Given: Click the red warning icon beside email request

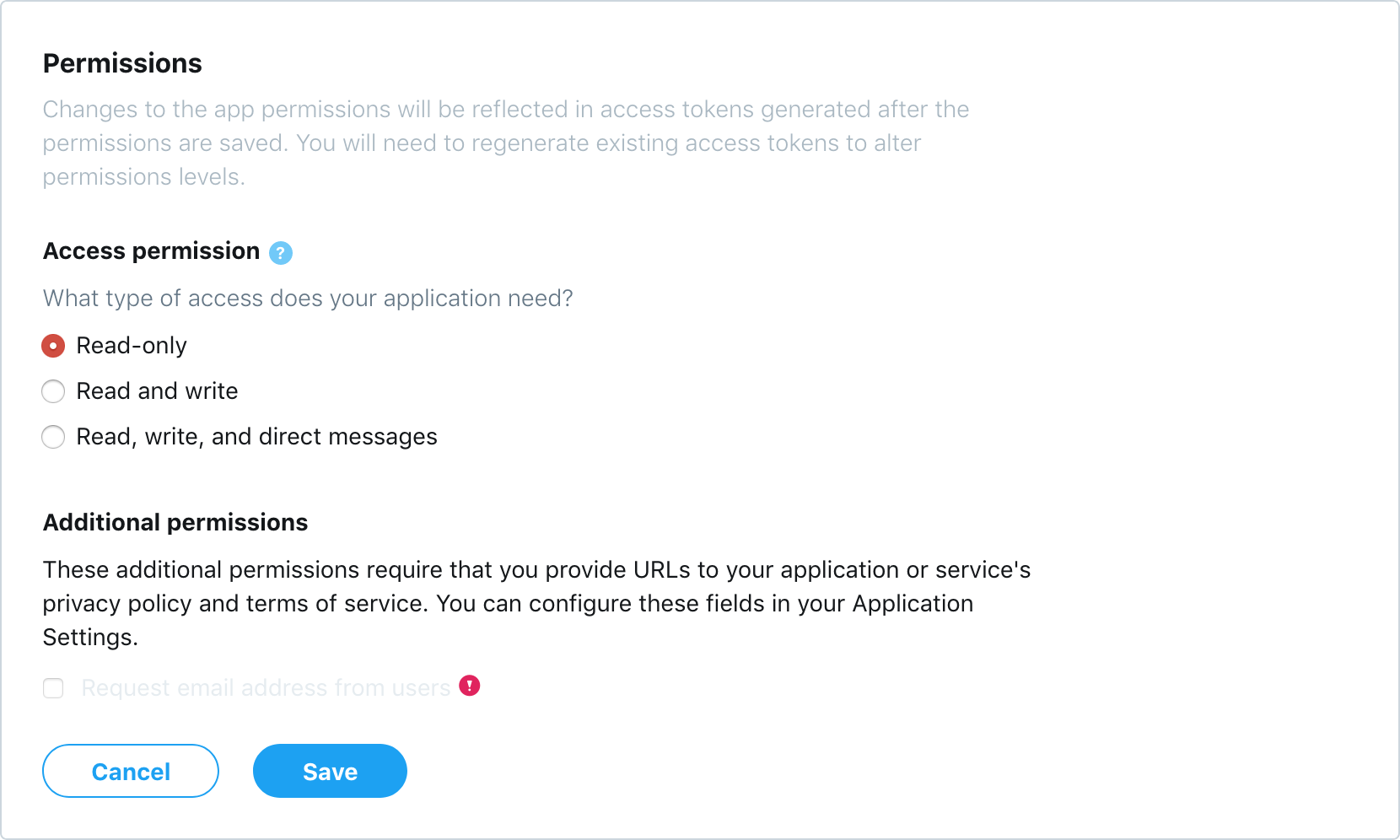Looking at the screenshot, I should (x=470, y=686).
